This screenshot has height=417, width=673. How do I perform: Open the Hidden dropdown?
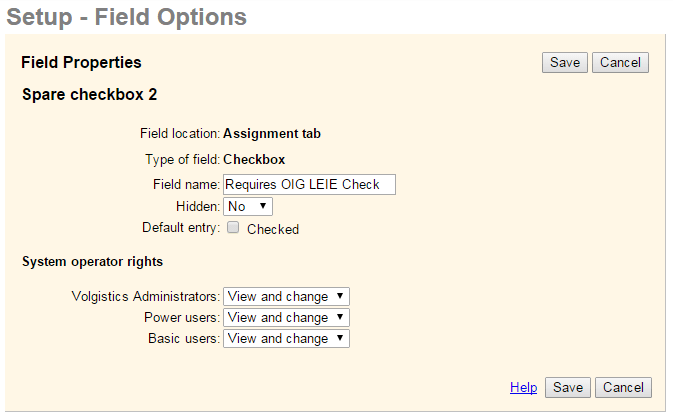point(248,206)
